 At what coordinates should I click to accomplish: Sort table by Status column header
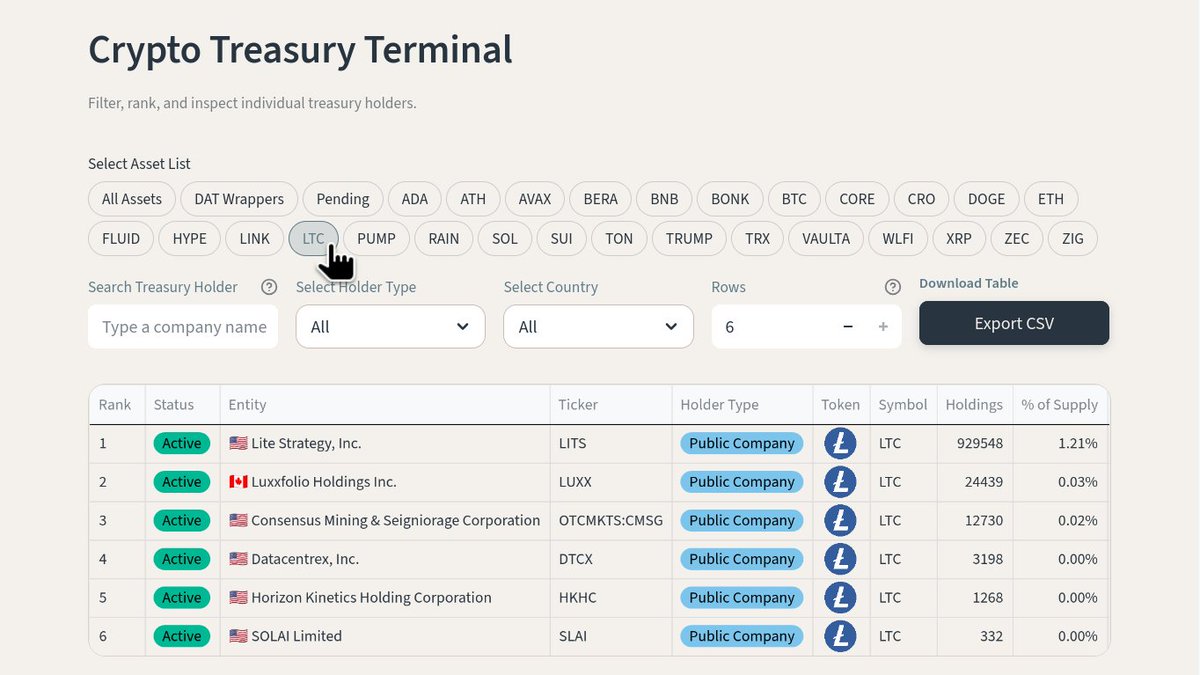[x=182, y=405]
